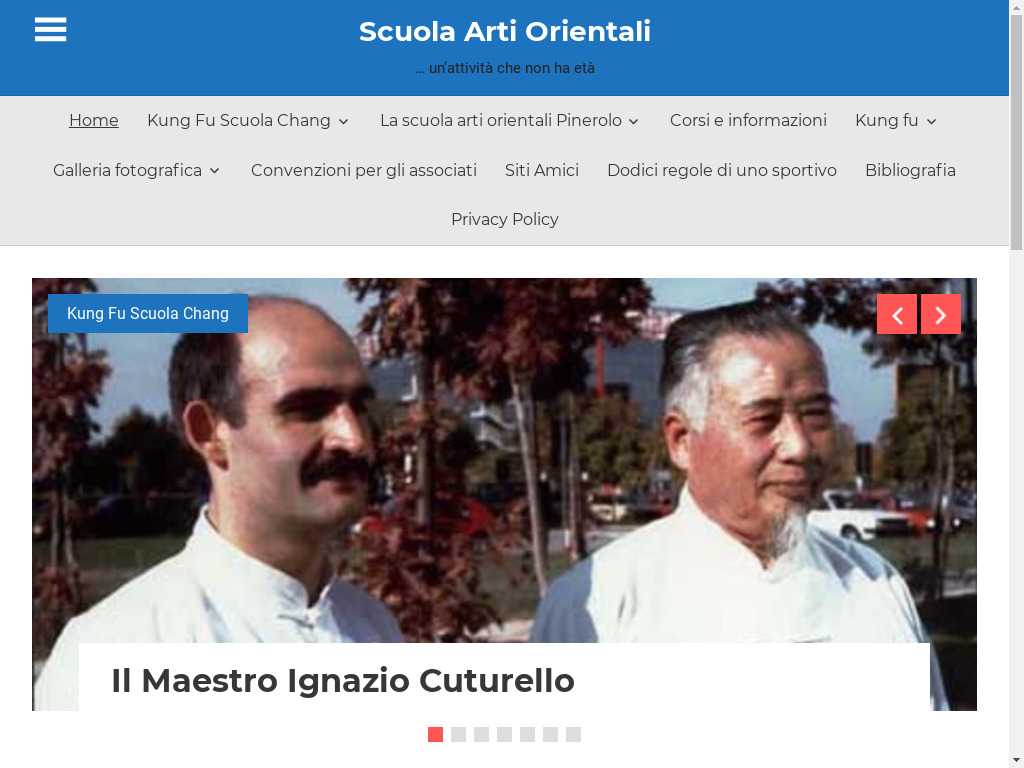Click the Kung Fu Scuola Chang category badge
This screenshot has height=768, width=1024.
pyautogui.click(x=148, y=313)
